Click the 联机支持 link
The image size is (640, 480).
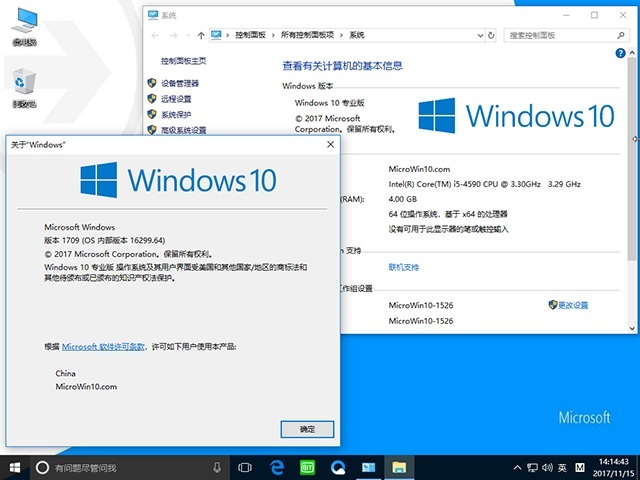point(404,267)
